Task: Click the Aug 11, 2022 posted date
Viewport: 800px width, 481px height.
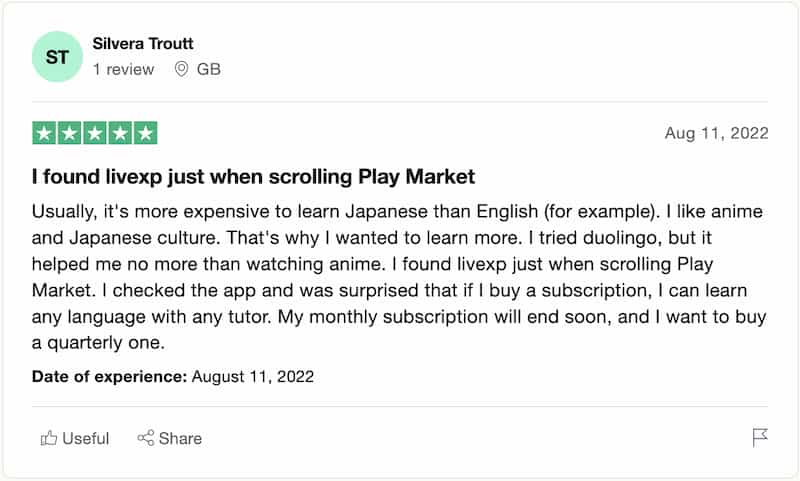Action: pos(716,133)
